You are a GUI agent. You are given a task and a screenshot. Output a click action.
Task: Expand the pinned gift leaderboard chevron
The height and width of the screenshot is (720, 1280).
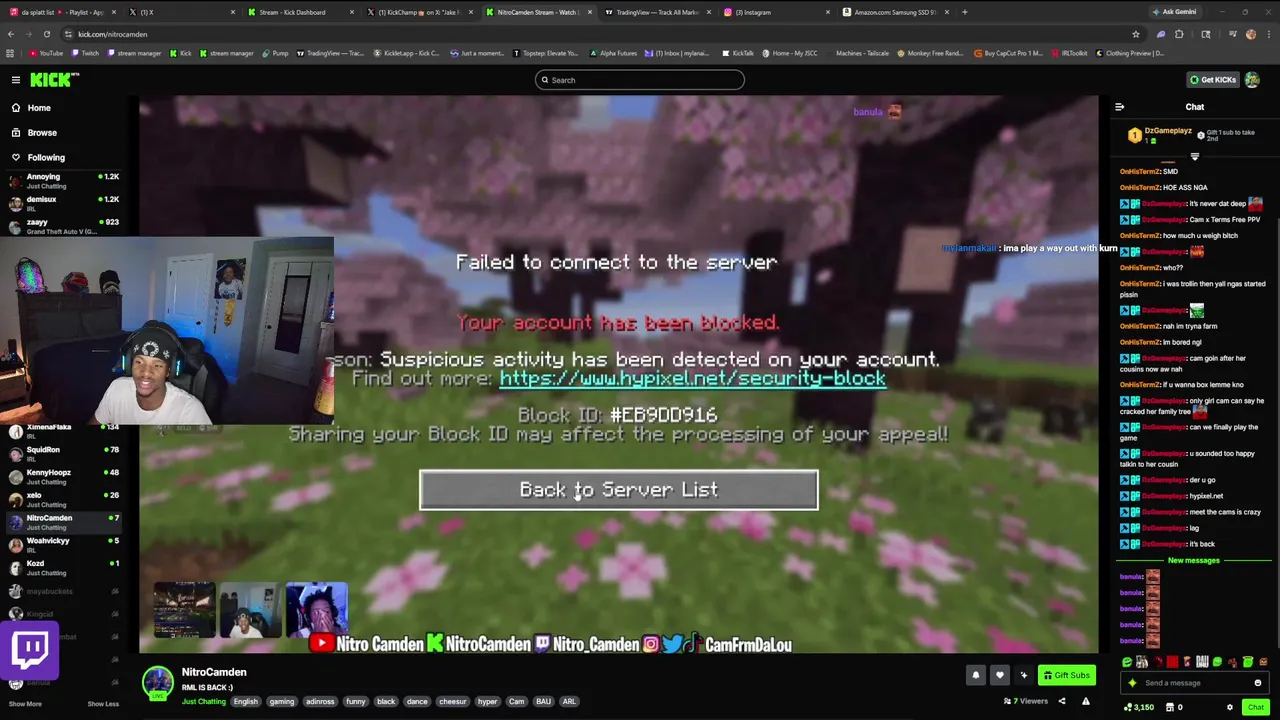(x=1195, y=157)
